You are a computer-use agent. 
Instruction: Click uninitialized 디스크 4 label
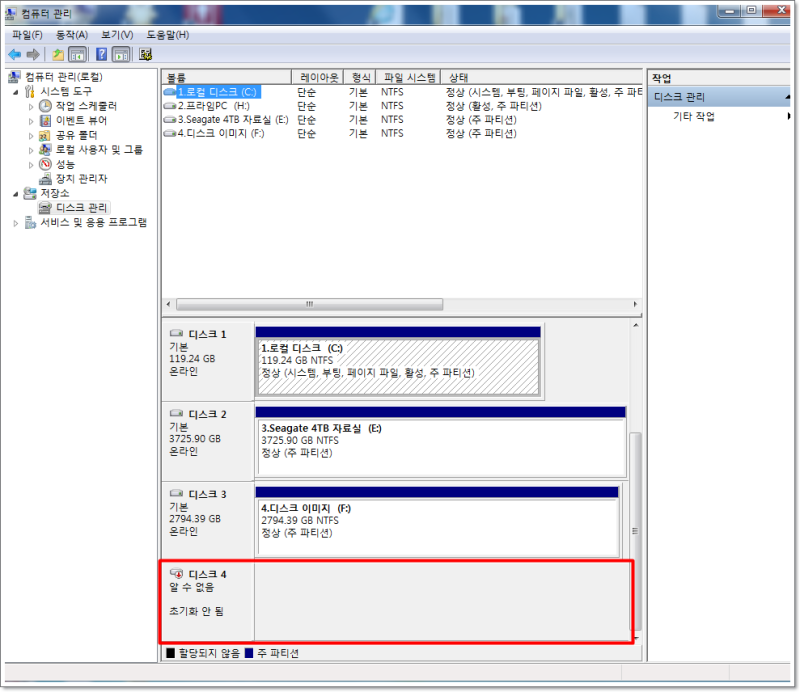(x=207, y=575)
